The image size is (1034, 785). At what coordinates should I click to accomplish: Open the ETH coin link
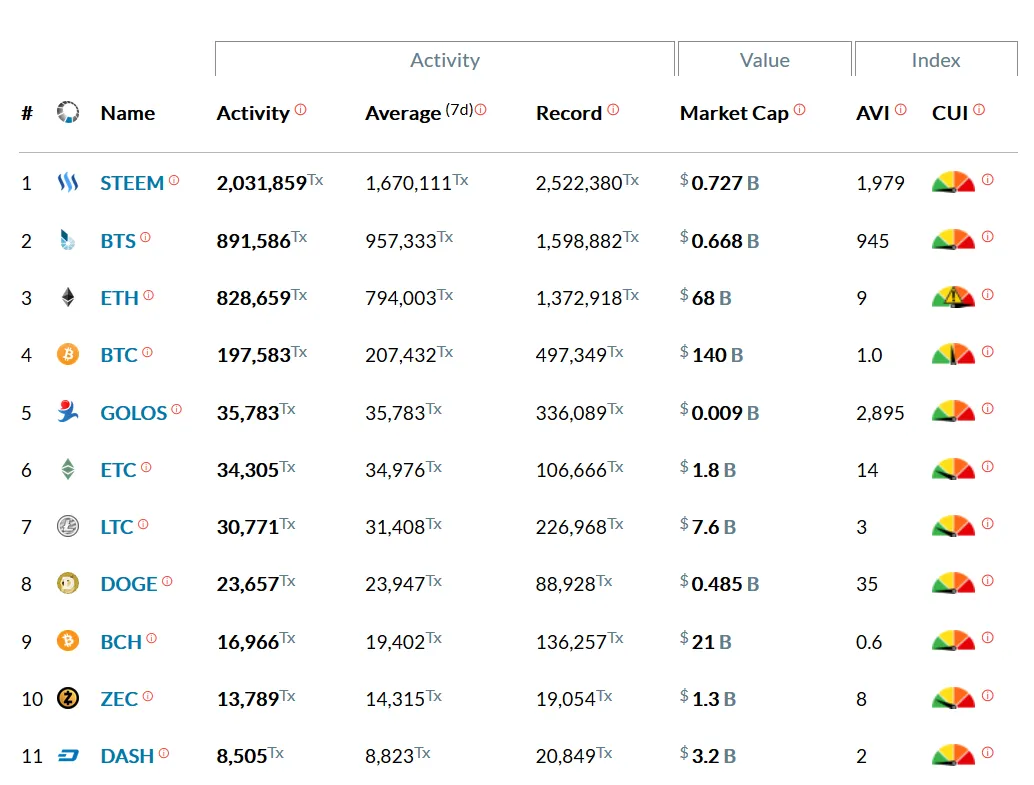click(119, 298)
